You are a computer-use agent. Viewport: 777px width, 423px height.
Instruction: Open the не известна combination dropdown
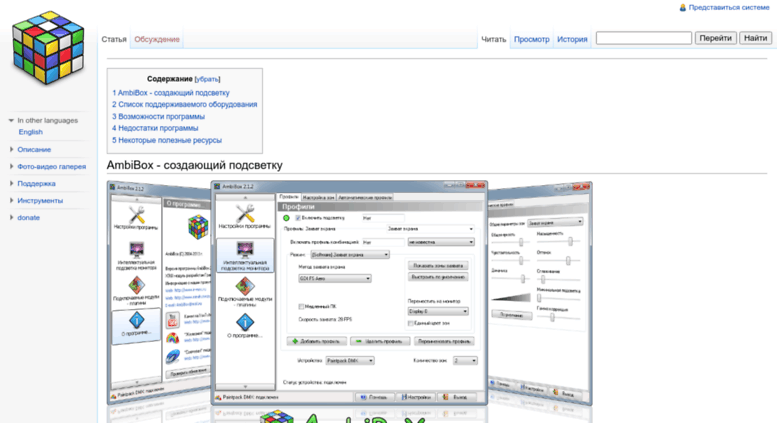441,242
